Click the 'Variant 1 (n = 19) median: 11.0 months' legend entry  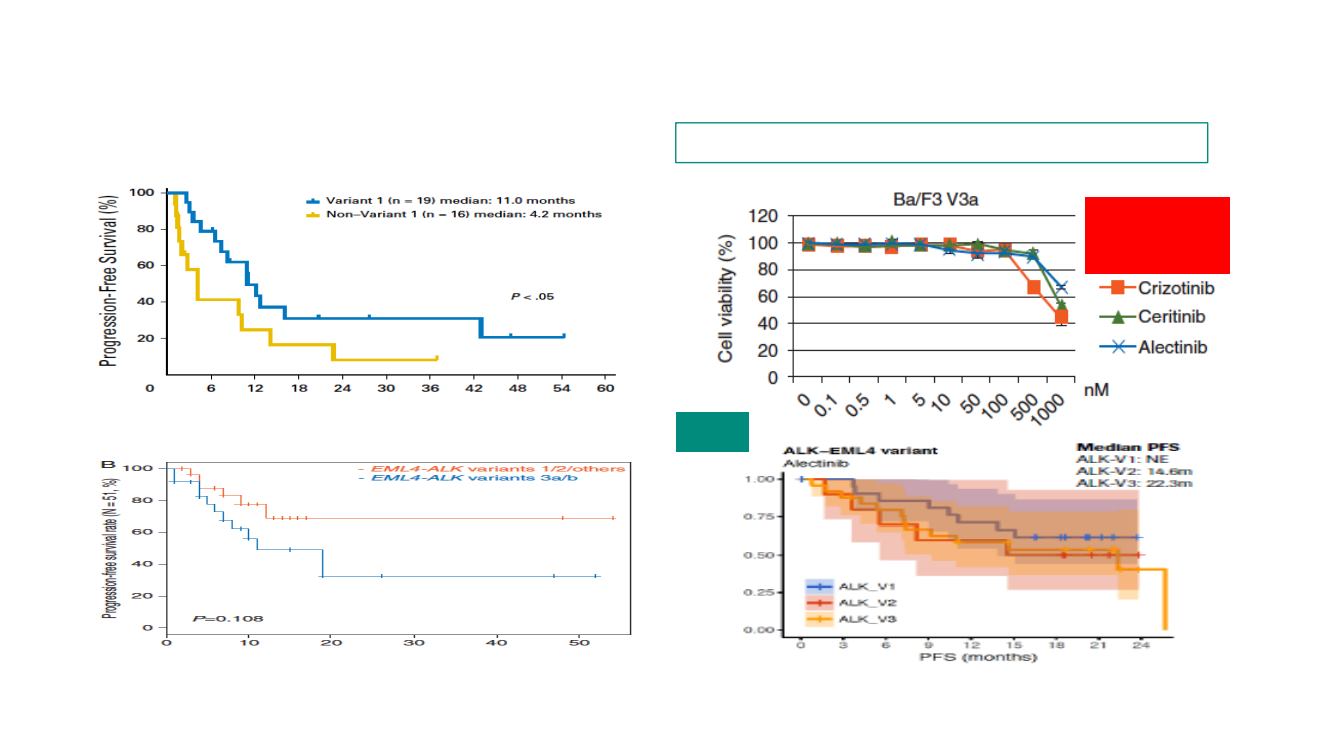(440, 201)
